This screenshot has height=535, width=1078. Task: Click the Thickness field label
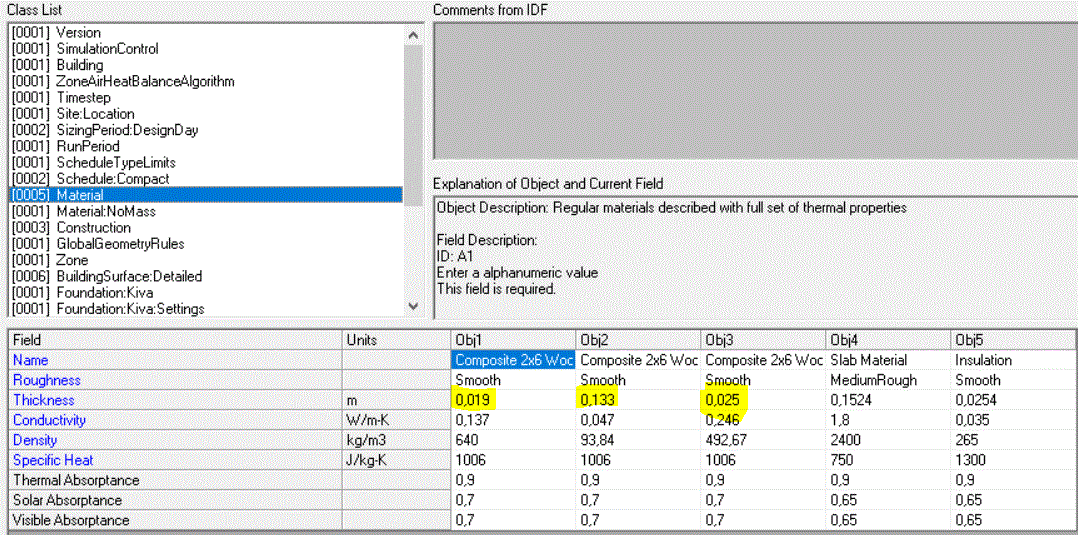coord(175,400)
